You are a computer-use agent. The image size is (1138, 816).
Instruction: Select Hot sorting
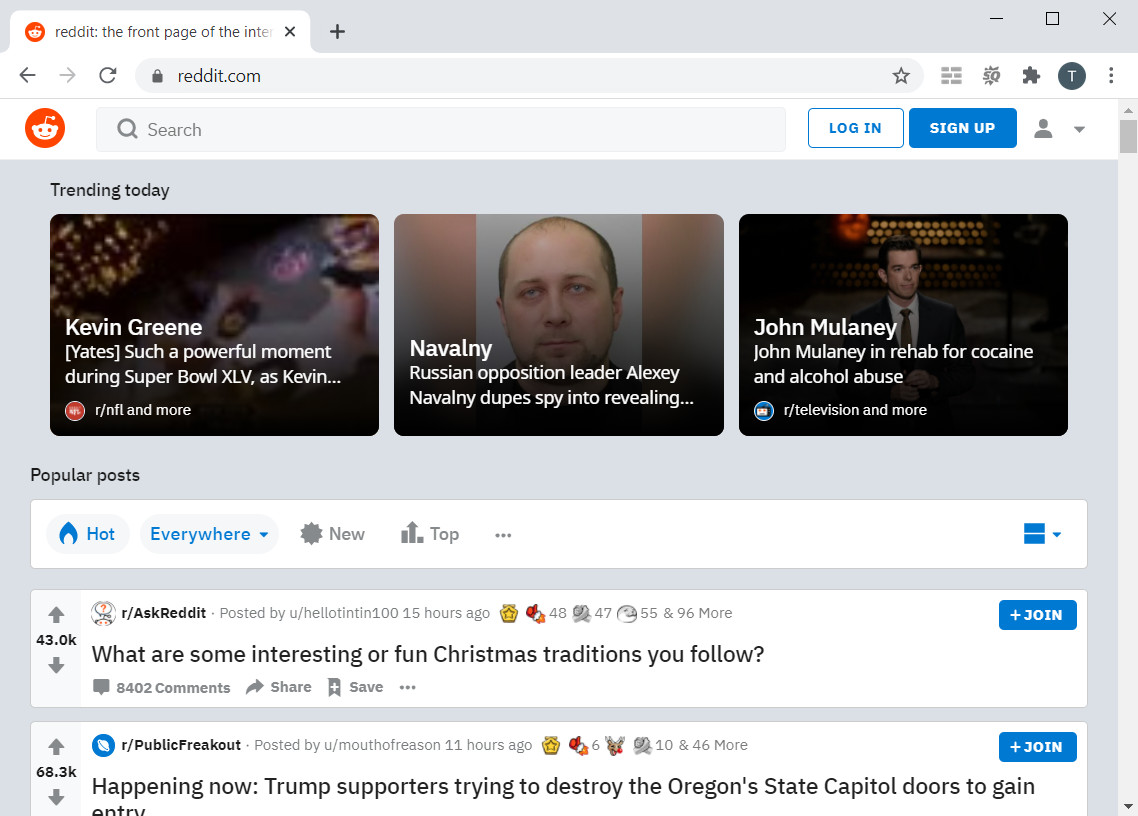pyautogui.click(x=88, y=534)
